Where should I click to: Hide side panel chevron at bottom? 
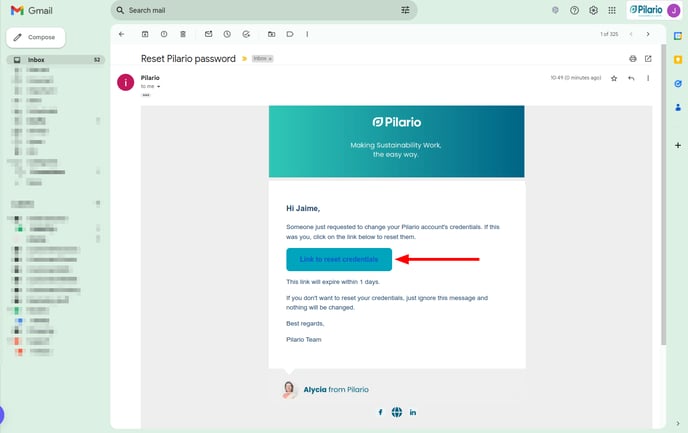(678, 423)
